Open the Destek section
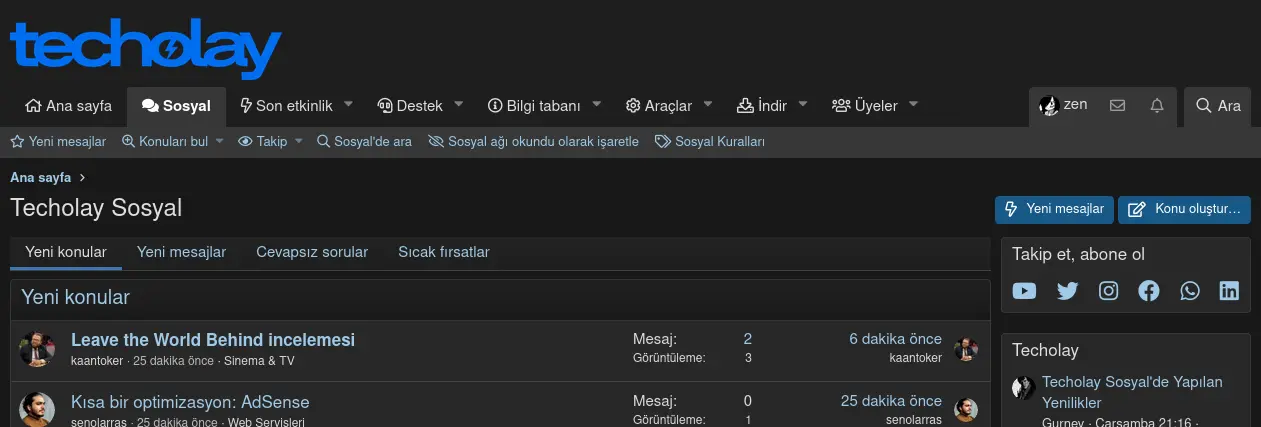Viewport: 1261px width, 427px height. [x=410, y=105]
